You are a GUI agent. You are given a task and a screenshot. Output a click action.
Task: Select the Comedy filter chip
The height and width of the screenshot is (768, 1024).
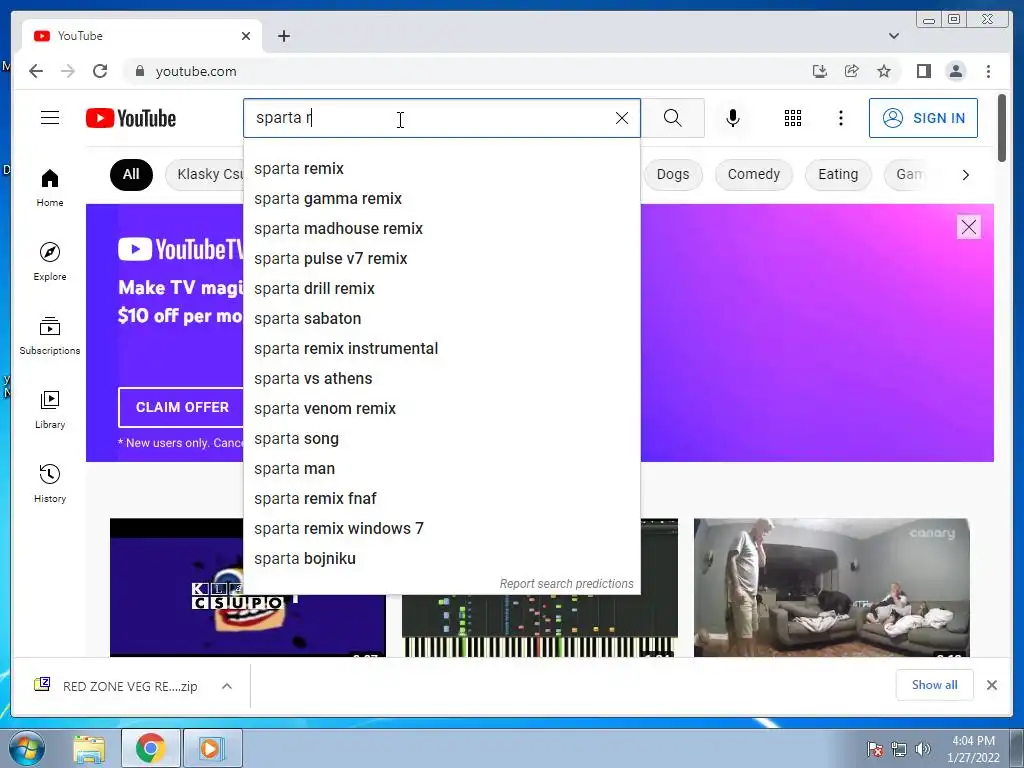point(754,174)
